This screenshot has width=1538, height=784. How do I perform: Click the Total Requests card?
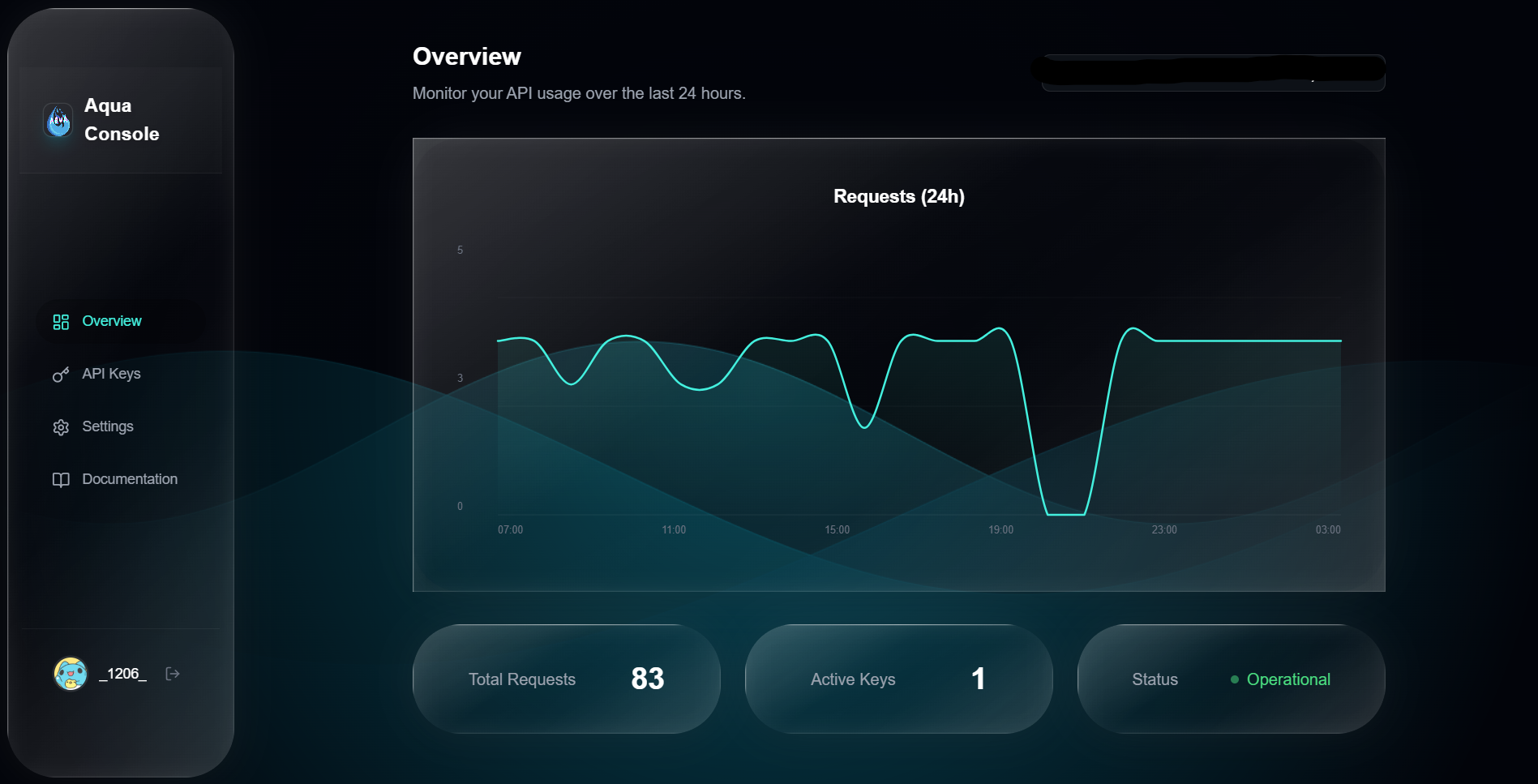click(566, 679)
